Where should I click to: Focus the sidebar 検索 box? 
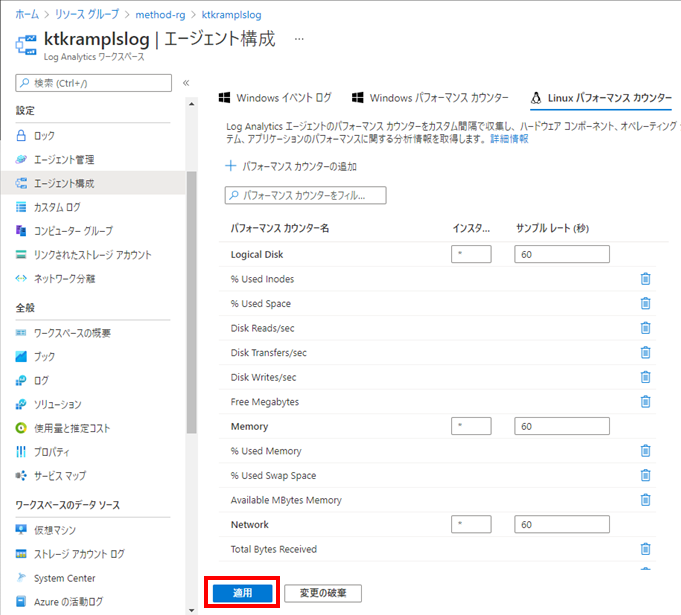tap(93, 83)
